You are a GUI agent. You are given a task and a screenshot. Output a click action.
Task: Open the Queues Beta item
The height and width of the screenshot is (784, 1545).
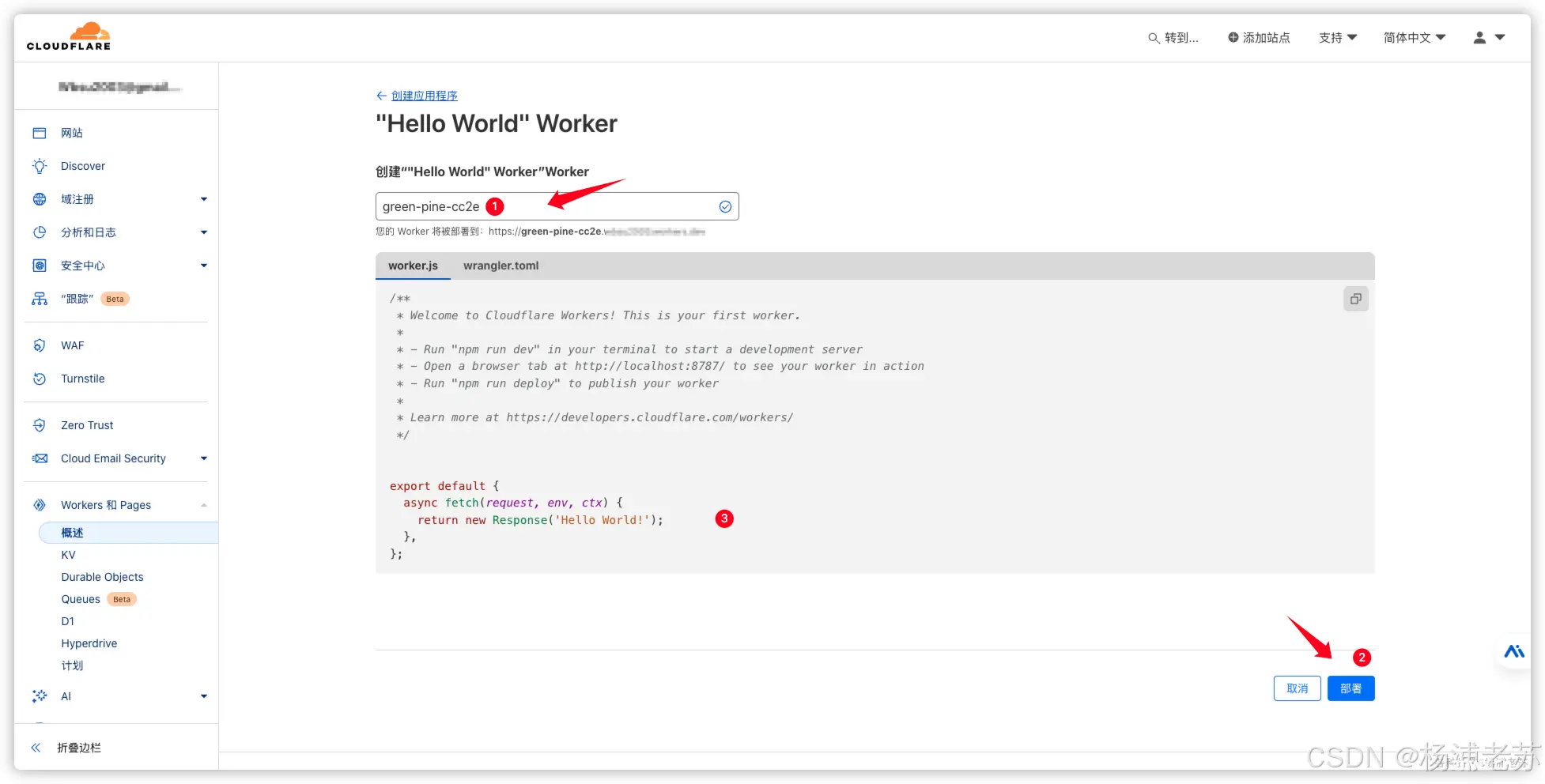(98, 599)
